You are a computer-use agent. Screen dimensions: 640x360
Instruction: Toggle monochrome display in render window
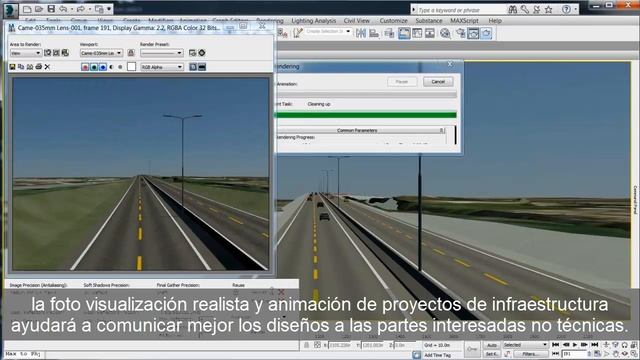coord(120,67)
